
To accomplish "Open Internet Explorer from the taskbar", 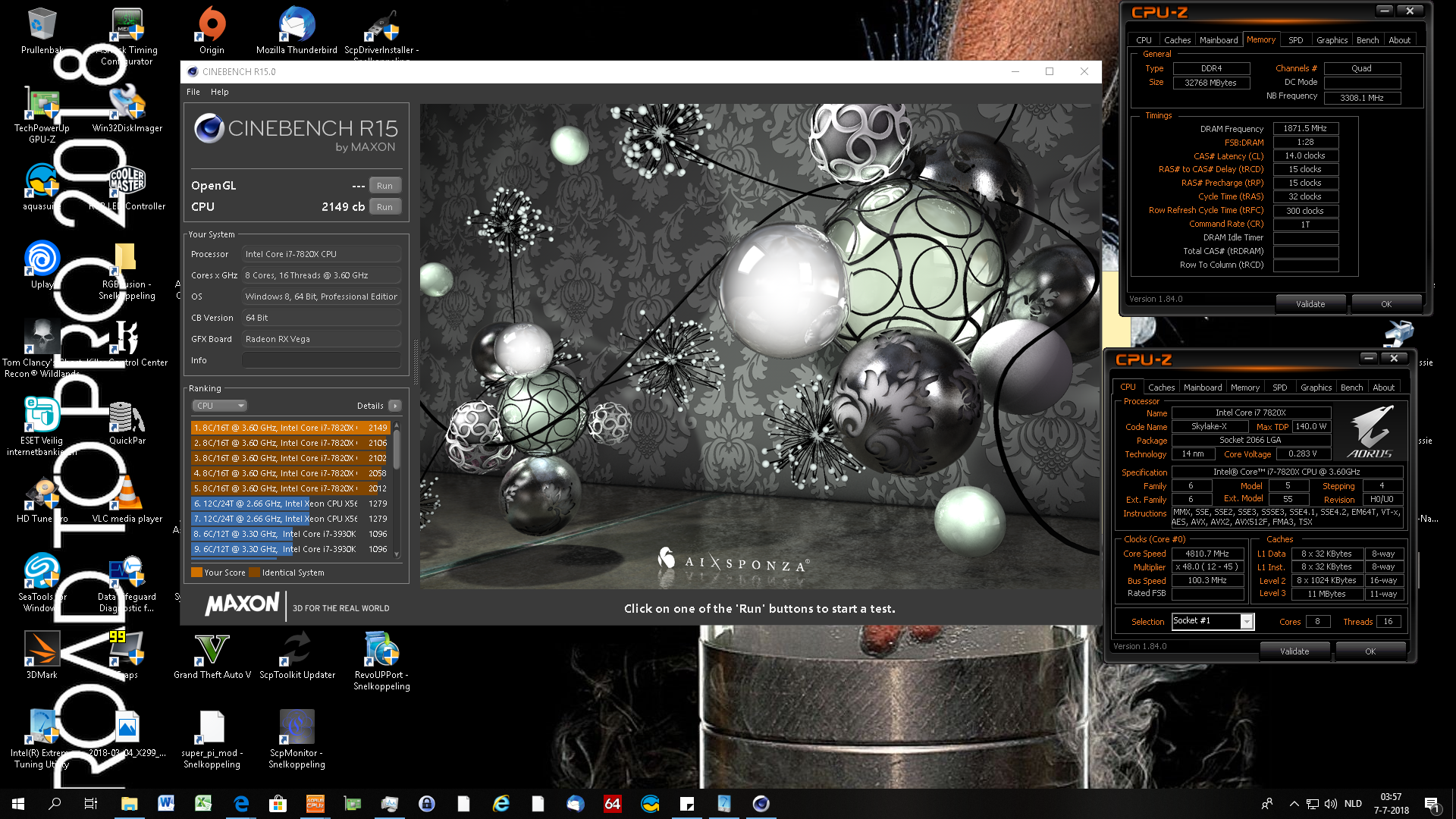I will coord(500,804).
